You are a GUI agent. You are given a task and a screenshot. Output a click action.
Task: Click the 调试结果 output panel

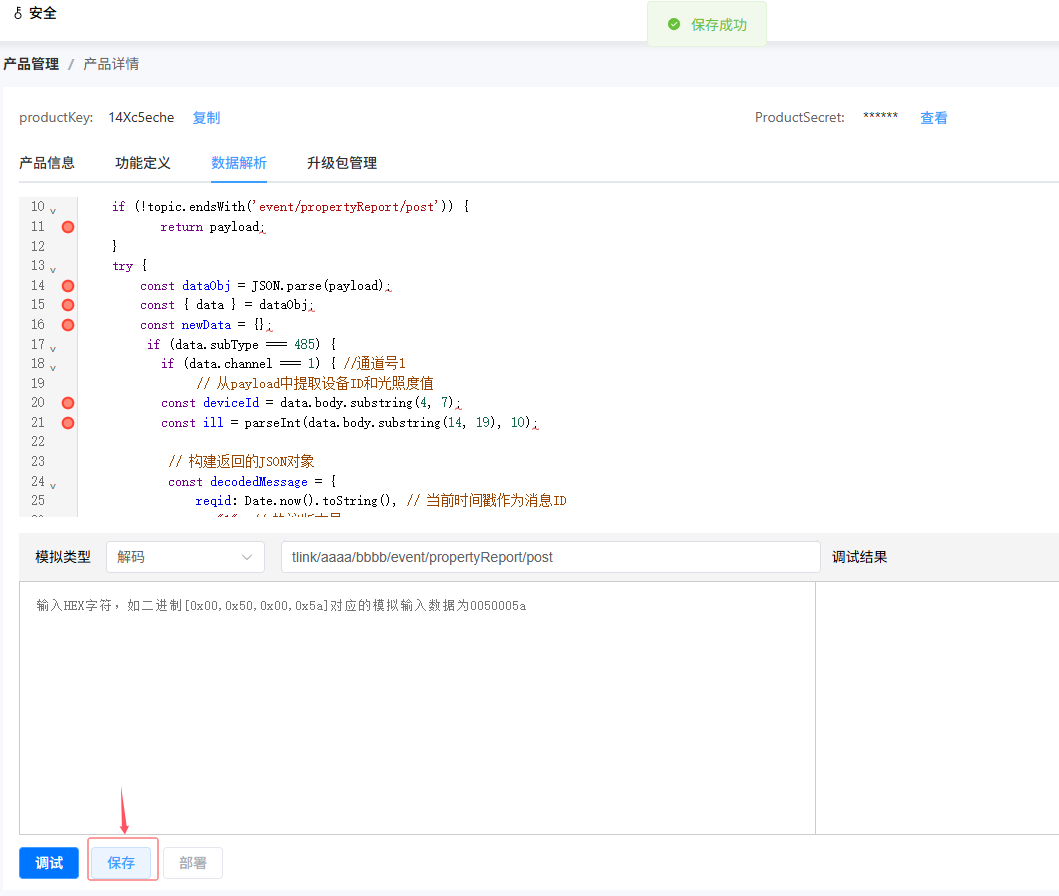click(x=937, y=708)
